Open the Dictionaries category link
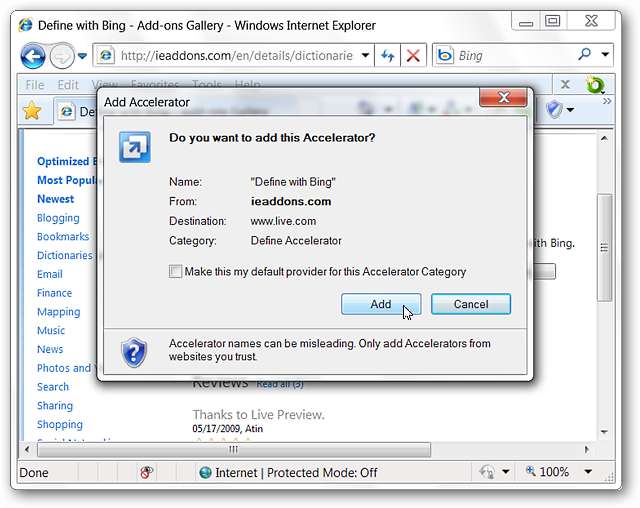Image resolution: width=640 pixels, height=508 pixels. 64,255
